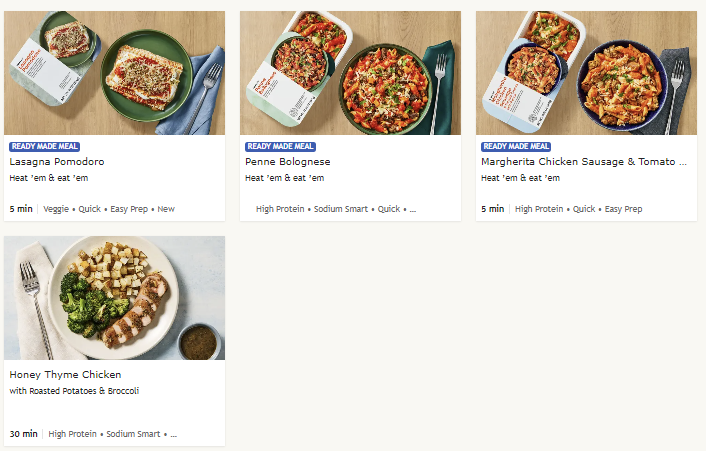Click the Veggie, Quick, Easy Prep, New tags
706x451 pixels.
tap(109, 209)
